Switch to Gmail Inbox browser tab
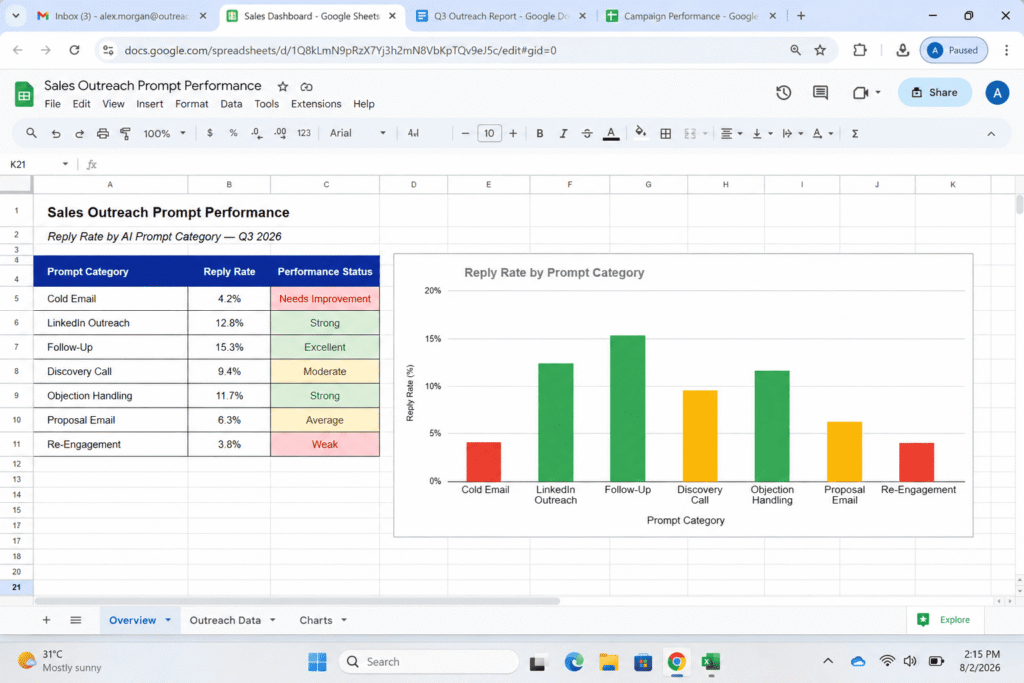The height and width of the screenshot is (683, 1024). [x=121, y=16]
